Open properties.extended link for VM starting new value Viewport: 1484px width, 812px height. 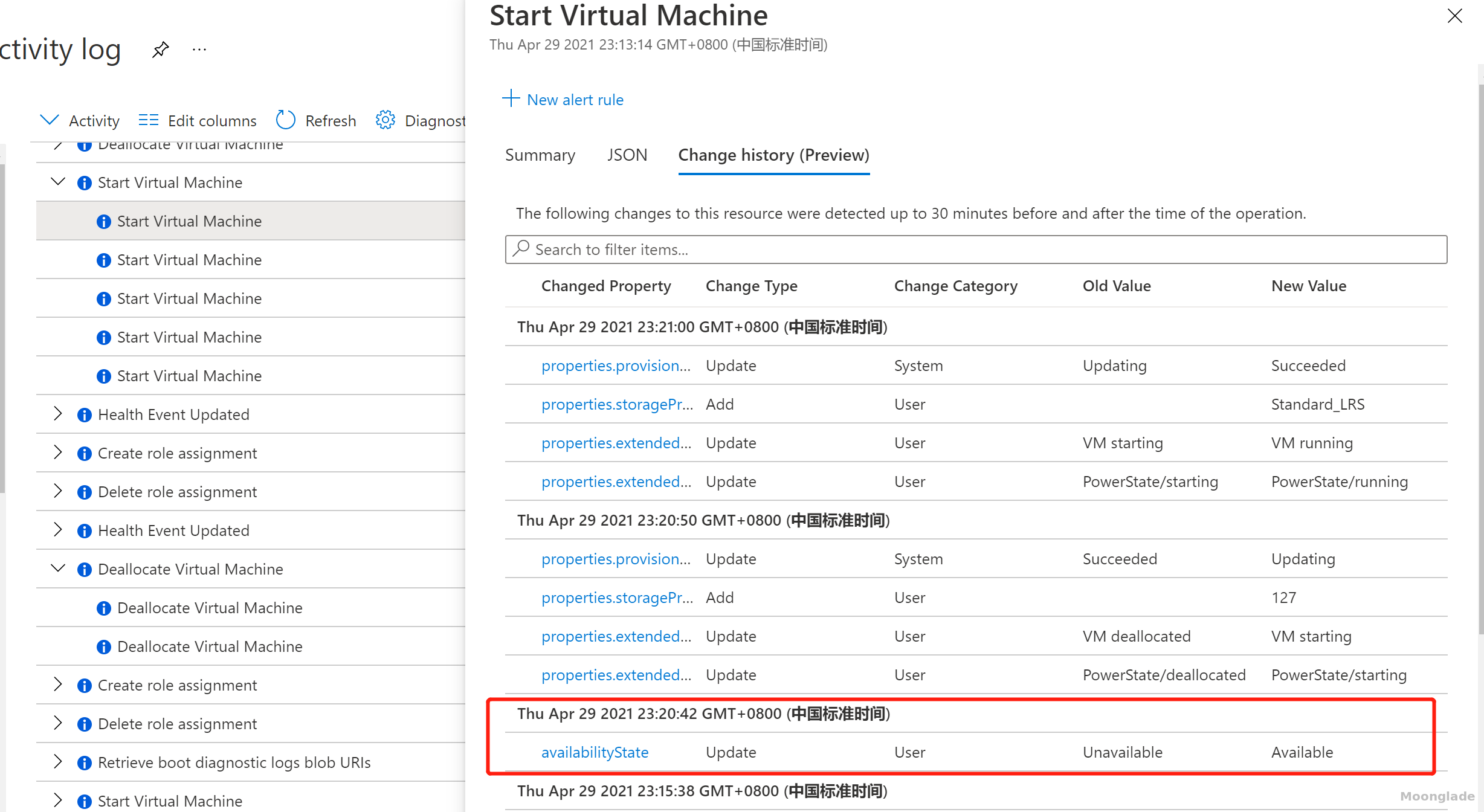(x=616, y=636)
